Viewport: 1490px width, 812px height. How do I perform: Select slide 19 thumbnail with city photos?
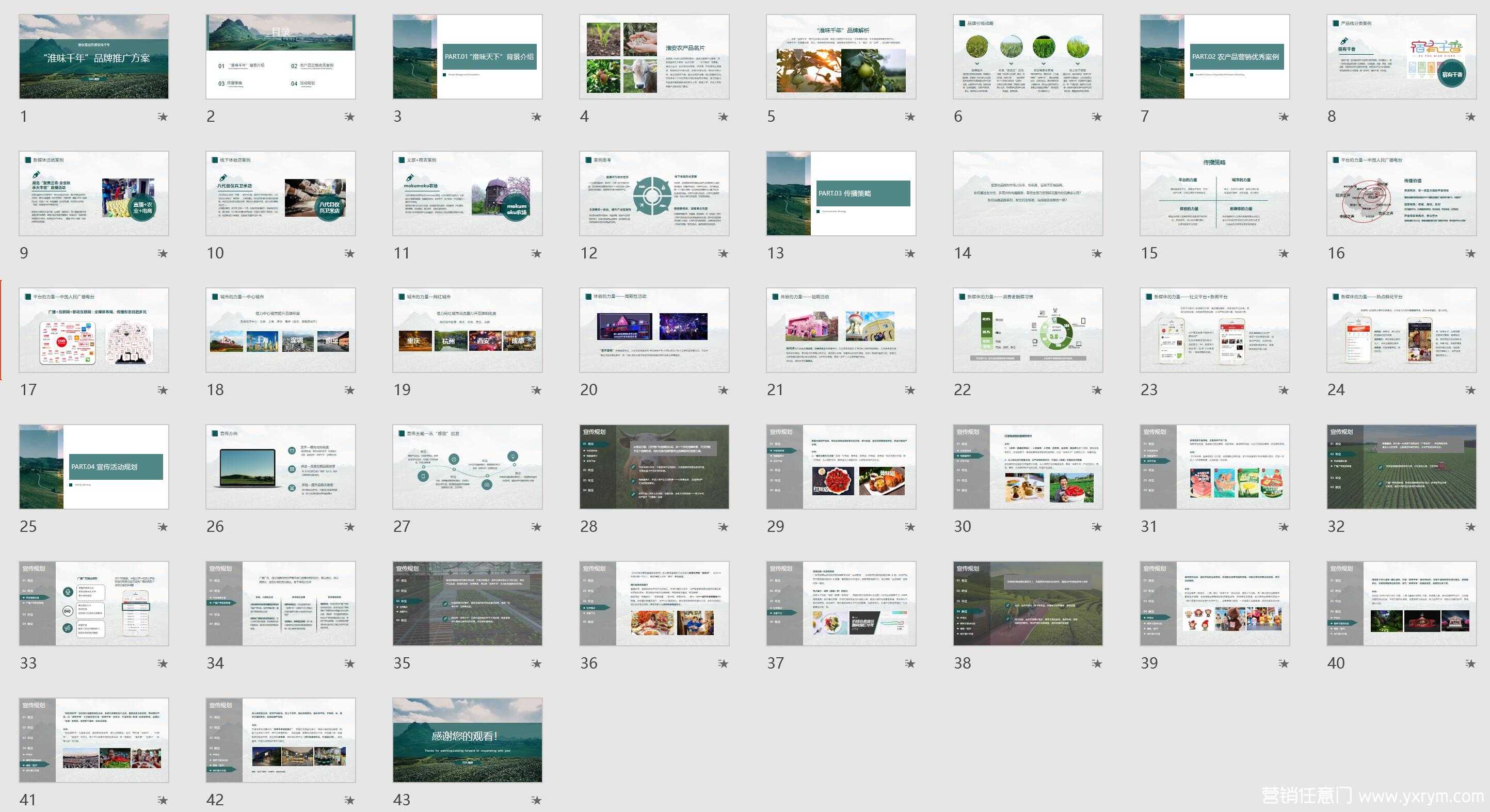(468, 330)
